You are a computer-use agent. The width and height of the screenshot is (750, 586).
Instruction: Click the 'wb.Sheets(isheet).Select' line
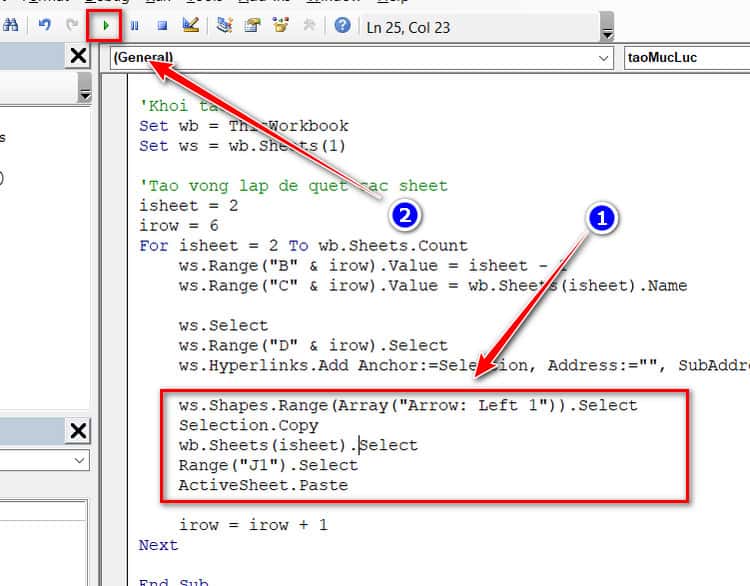click(x=298, y=445)
